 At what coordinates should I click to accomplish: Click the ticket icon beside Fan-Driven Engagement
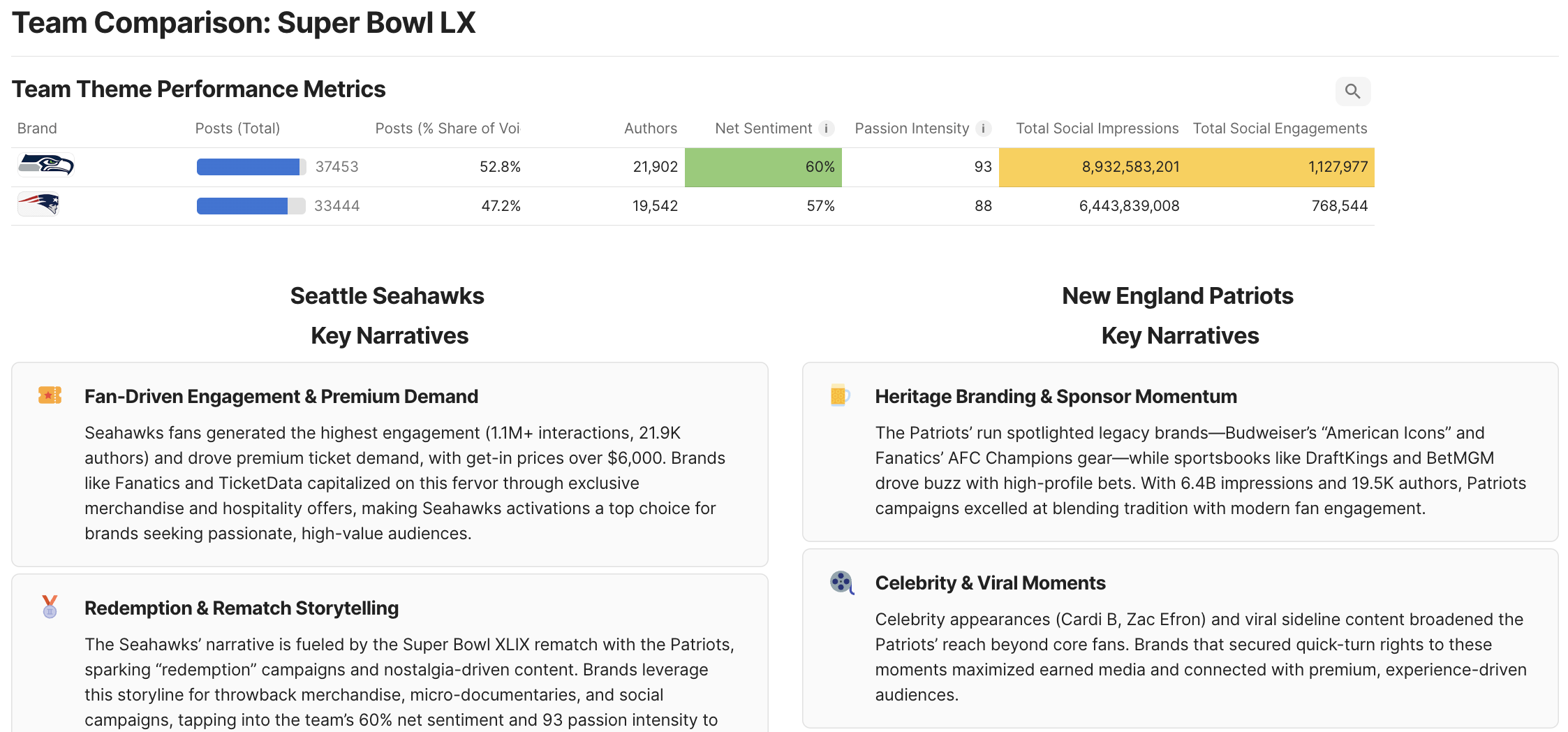[50, 395]
